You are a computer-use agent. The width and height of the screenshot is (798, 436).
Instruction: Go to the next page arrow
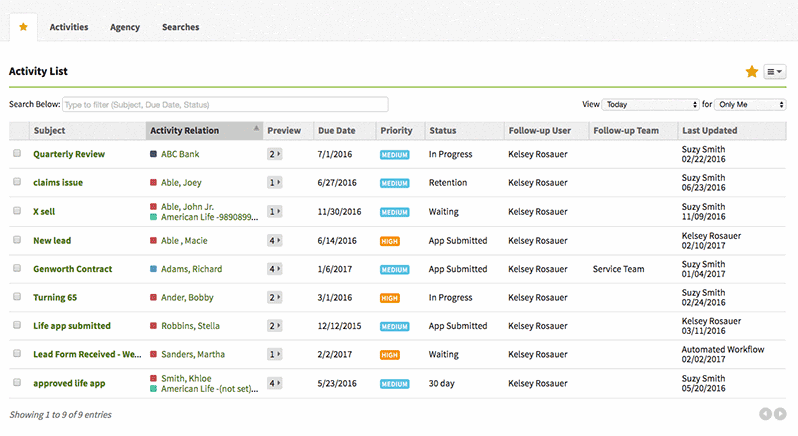pyautogui.click(x=780, y=414)
